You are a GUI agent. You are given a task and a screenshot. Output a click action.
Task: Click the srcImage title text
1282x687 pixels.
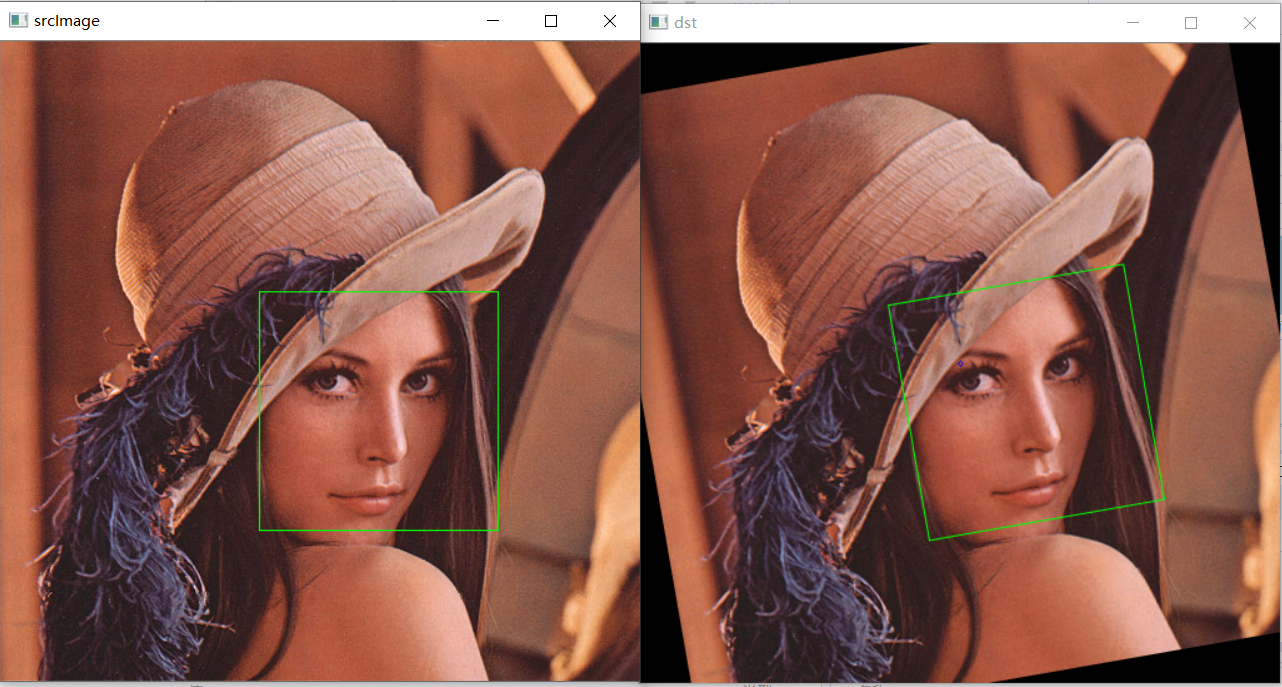pos(67,20)
